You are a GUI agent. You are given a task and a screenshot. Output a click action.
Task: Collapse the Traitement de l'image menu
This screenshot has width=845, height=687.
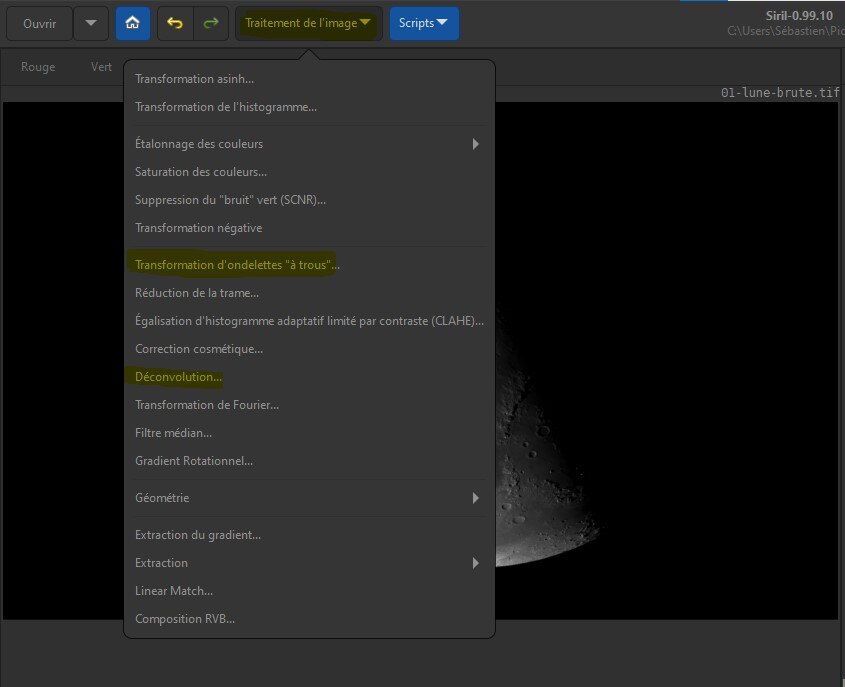[x=308, y=23]
